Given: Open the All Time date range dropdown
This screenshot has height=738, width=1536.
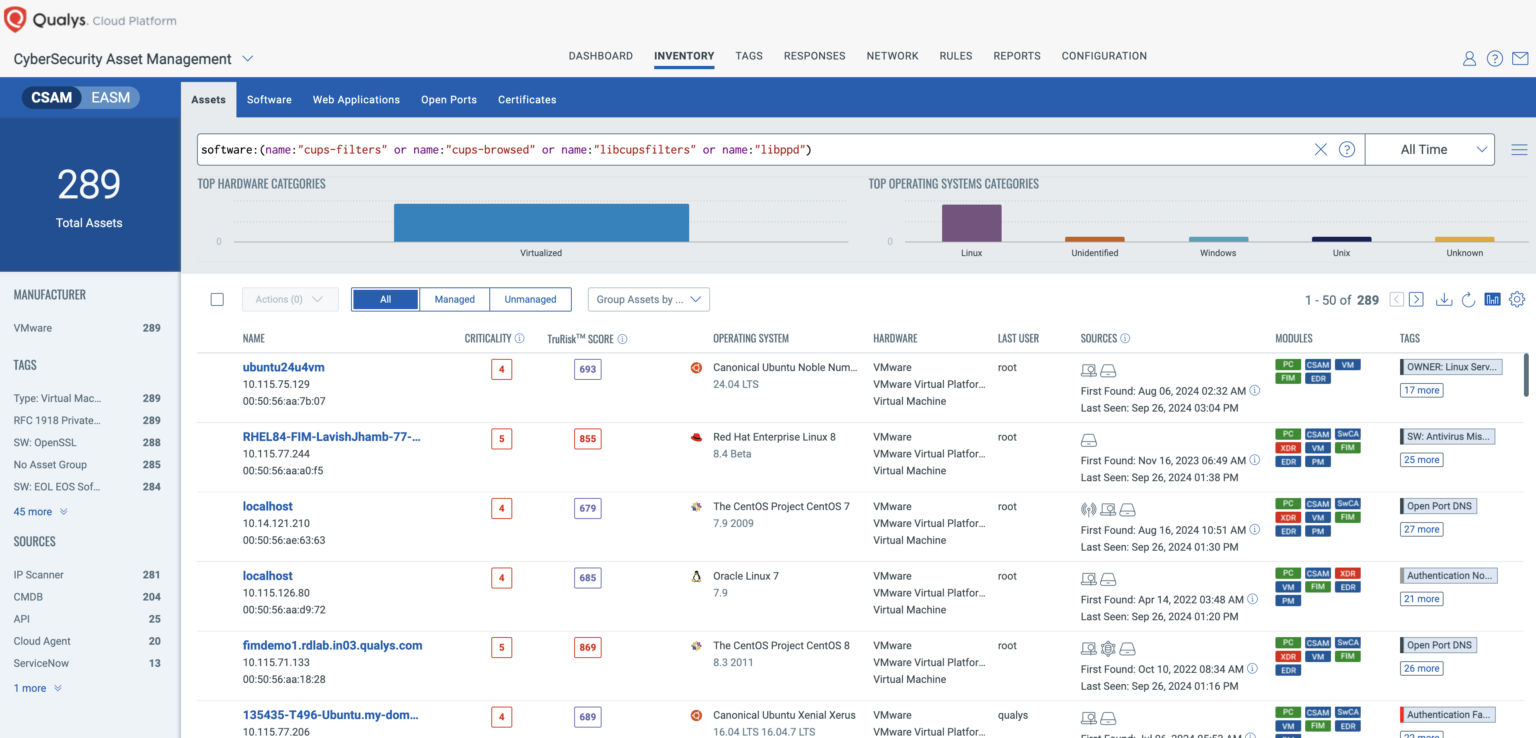Looking at the screenshot, I should (1430, 148).
